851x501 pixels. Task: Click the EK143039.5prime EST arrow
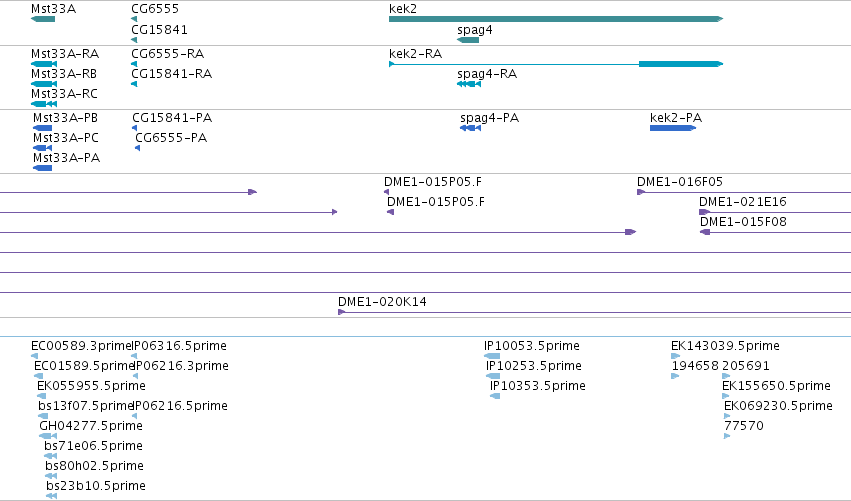click(676, 356)
